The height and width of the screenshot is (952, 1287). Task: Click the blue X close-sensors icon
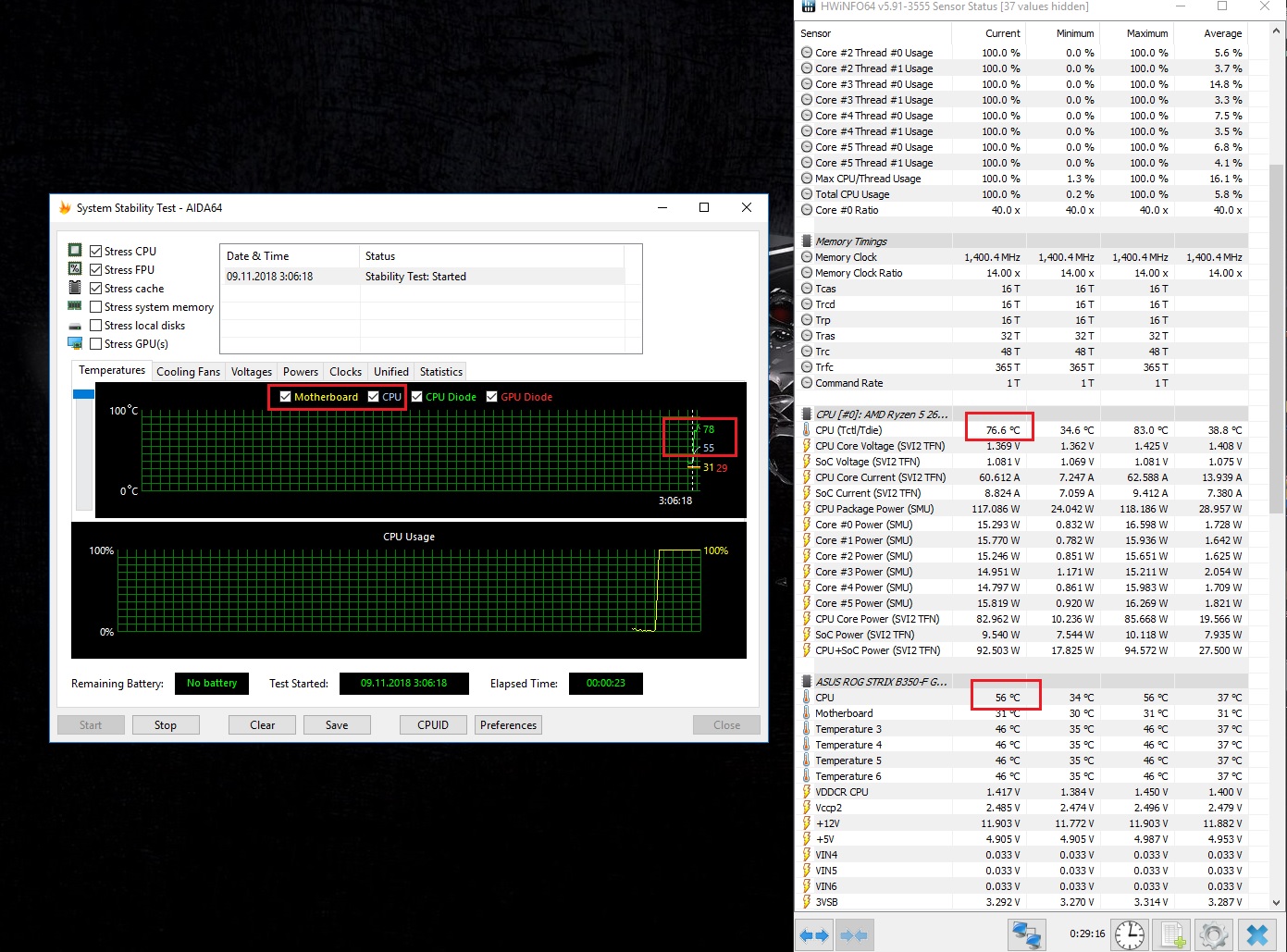(1257, 934)
